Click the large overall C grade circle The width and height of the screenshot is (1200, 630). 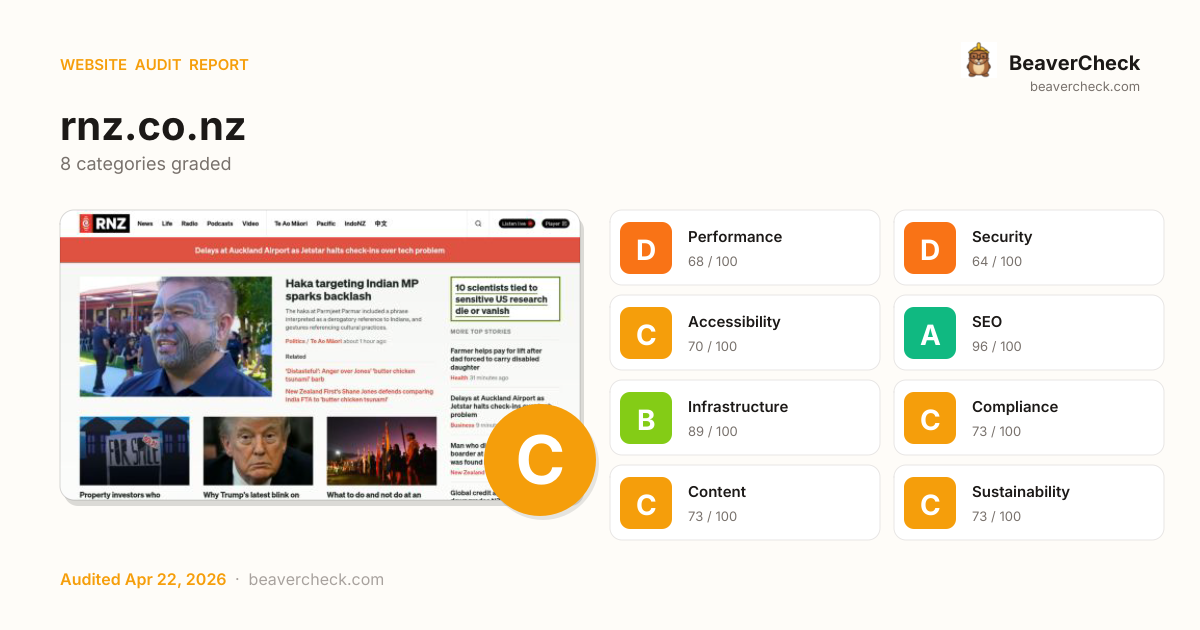pyautogui.click(x=540, y=460)
